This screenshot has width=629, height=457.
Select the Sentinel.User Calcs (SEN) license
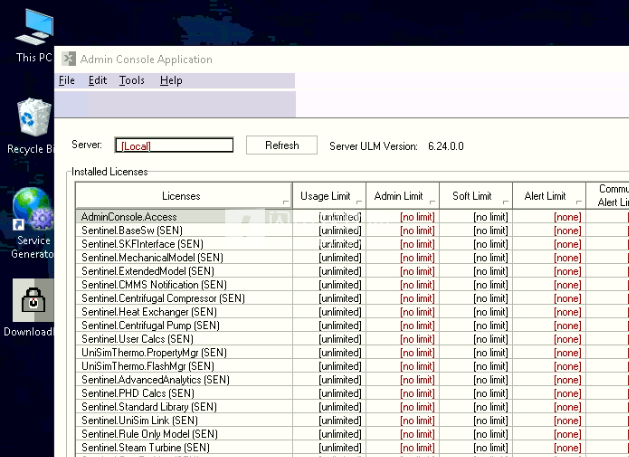(184, 339)
